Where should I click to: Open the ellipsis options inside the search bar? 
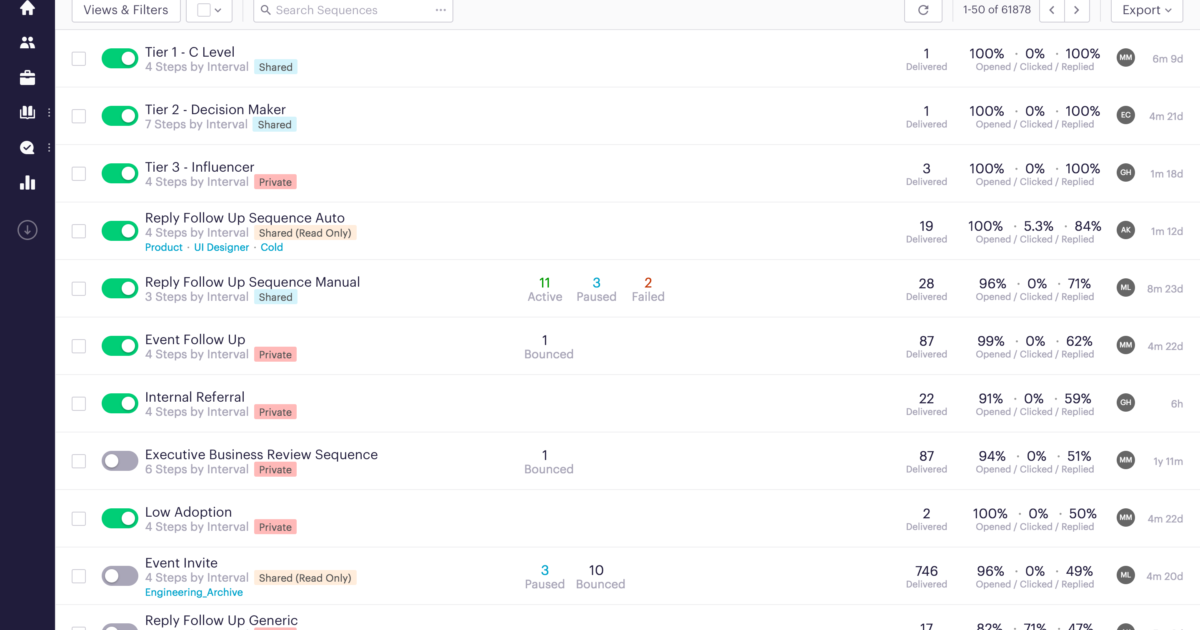tap(438, 9)
